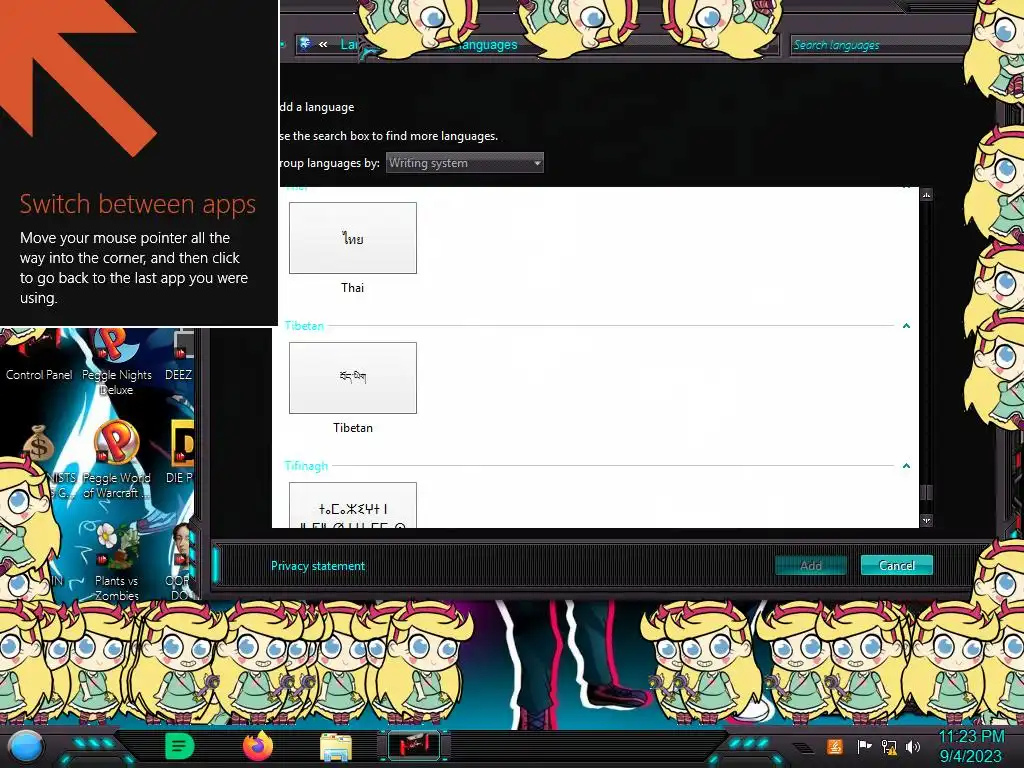Select the Thai language tile
This screenshot has width=1024, height=768.
tap(353, 238)
